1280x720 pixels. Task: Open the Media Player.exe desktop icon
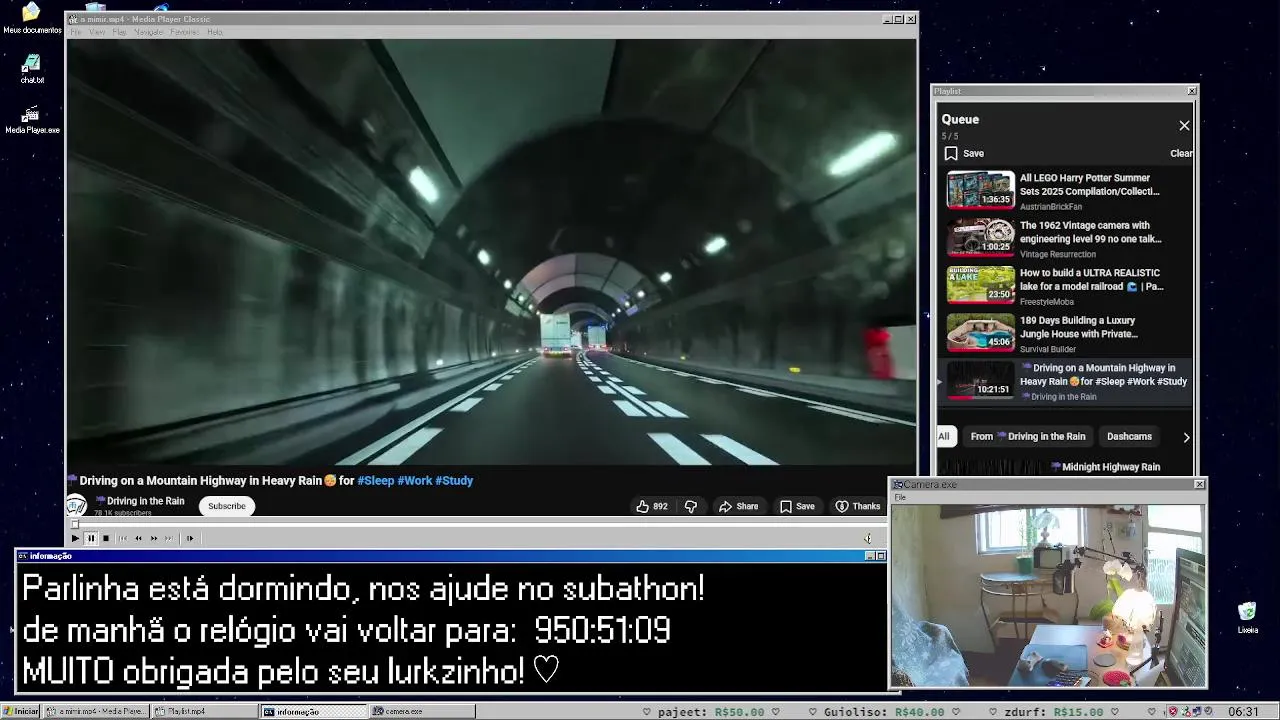[32, 120]
